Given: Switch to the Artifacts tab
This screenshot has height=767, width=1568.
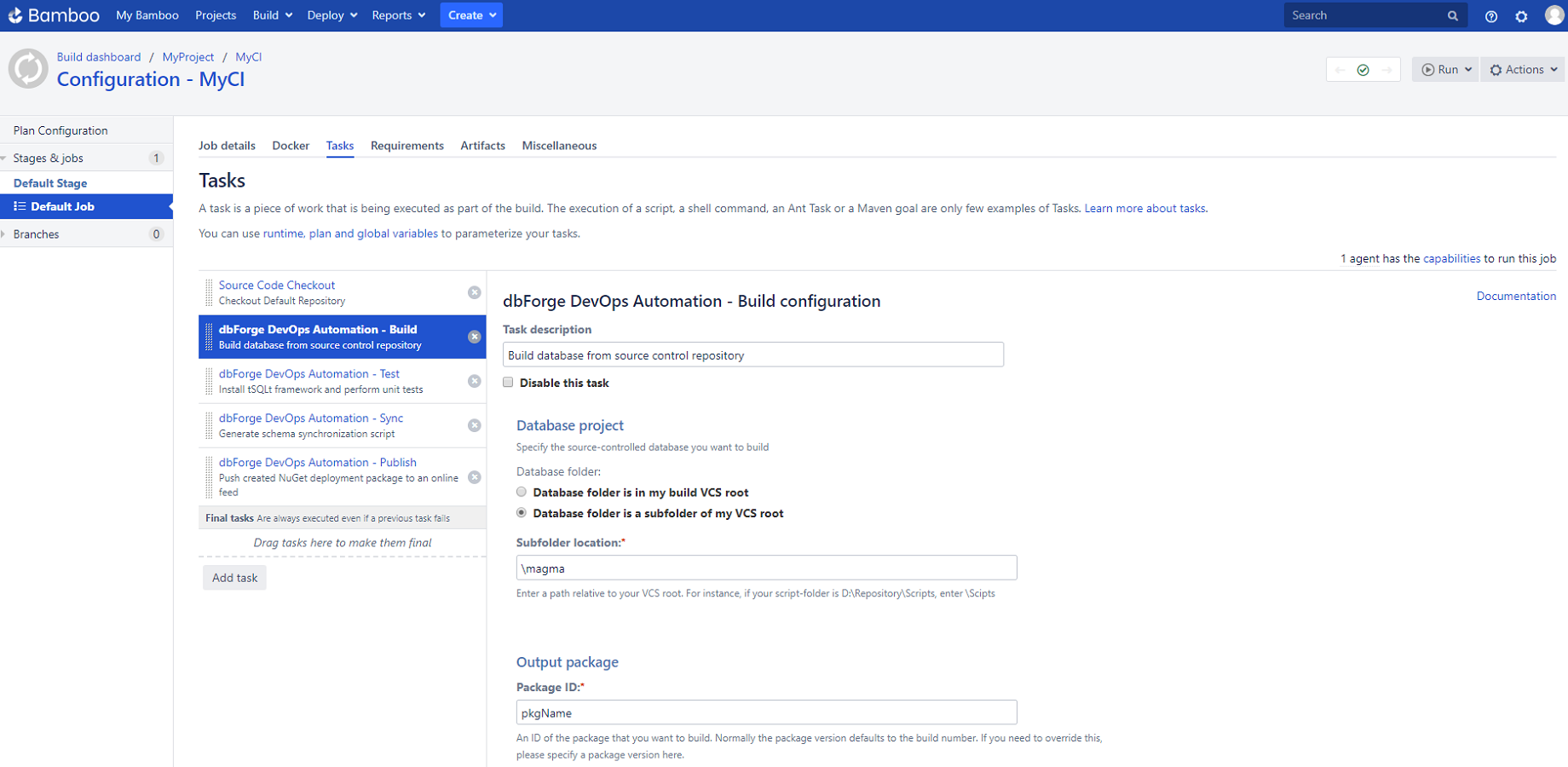Looking at the screenshot, I should point(482,146).
